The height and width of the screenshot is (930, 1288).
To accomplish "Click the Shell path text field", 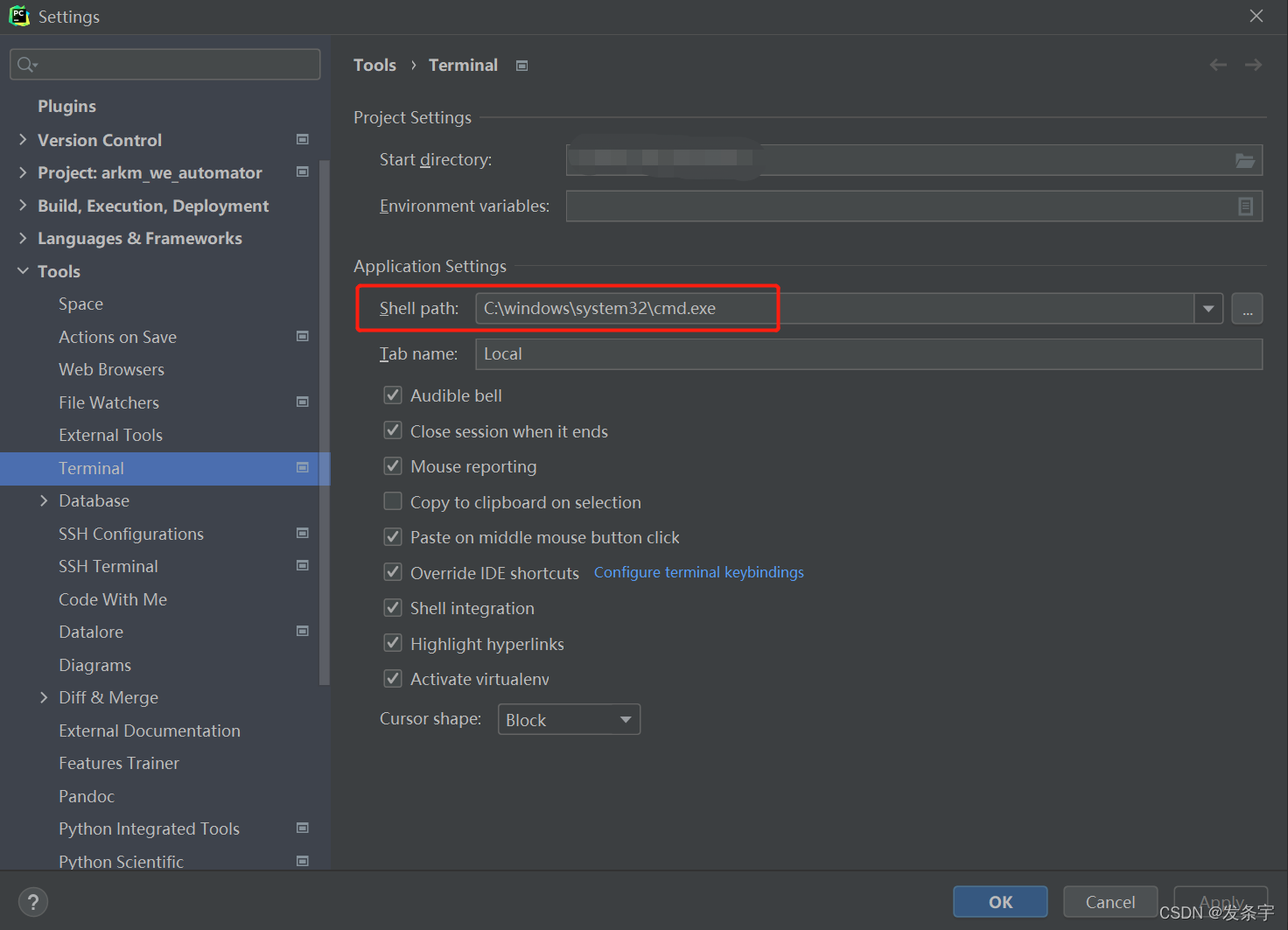I will coord(835,308).
